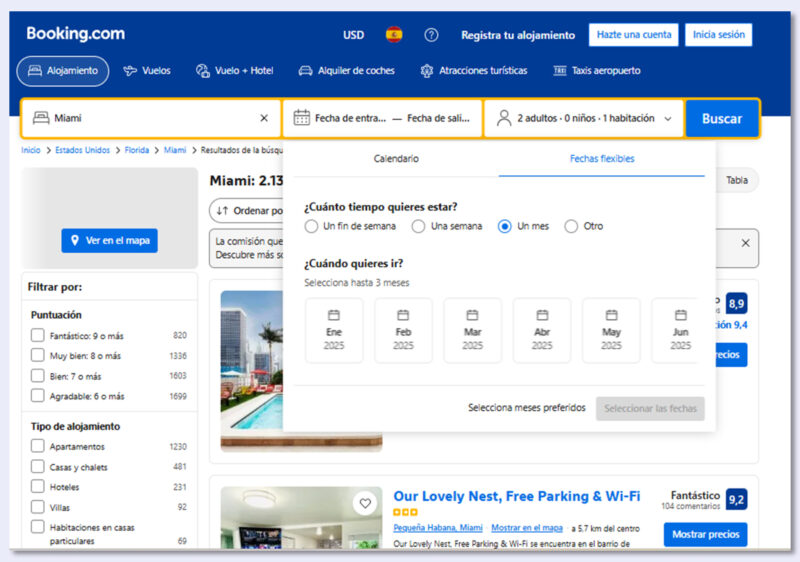Clear the Miami destination with X
The height and width of the screenshot is (562, 800).
click(x=264, y=118)
